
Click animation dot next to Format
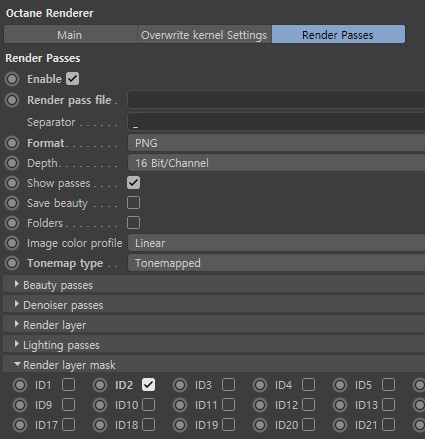coord(12,143)
